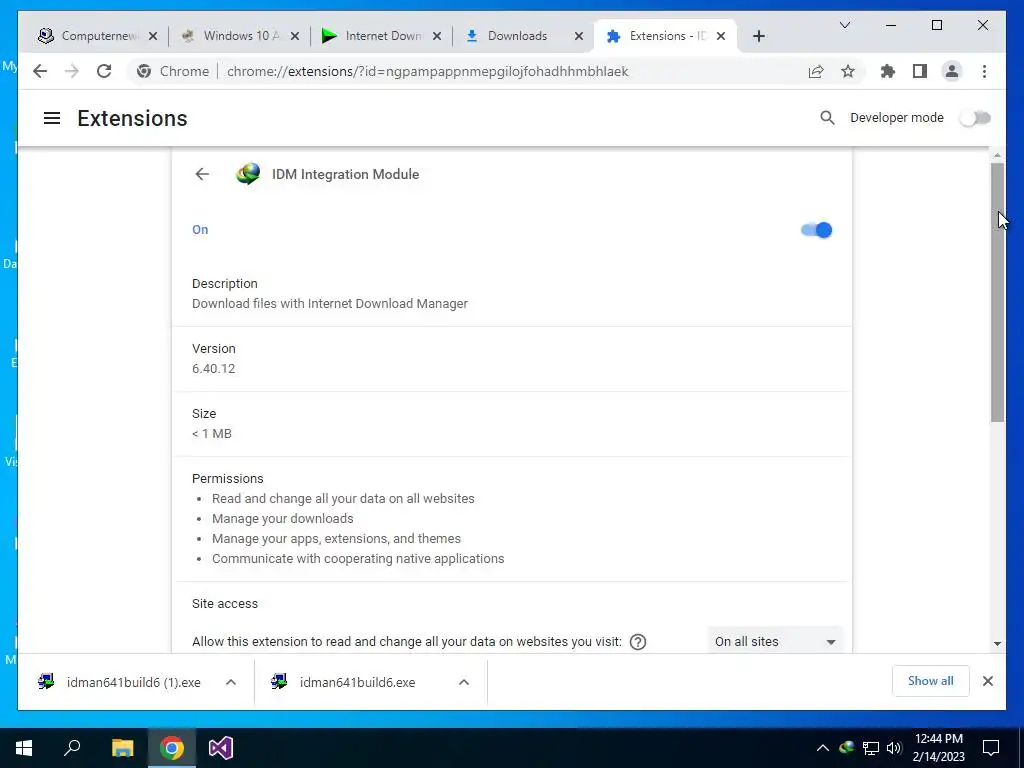Turn off the IDM Integration Module toggle
1024x768 pixels.
click(x=816, y=230)
